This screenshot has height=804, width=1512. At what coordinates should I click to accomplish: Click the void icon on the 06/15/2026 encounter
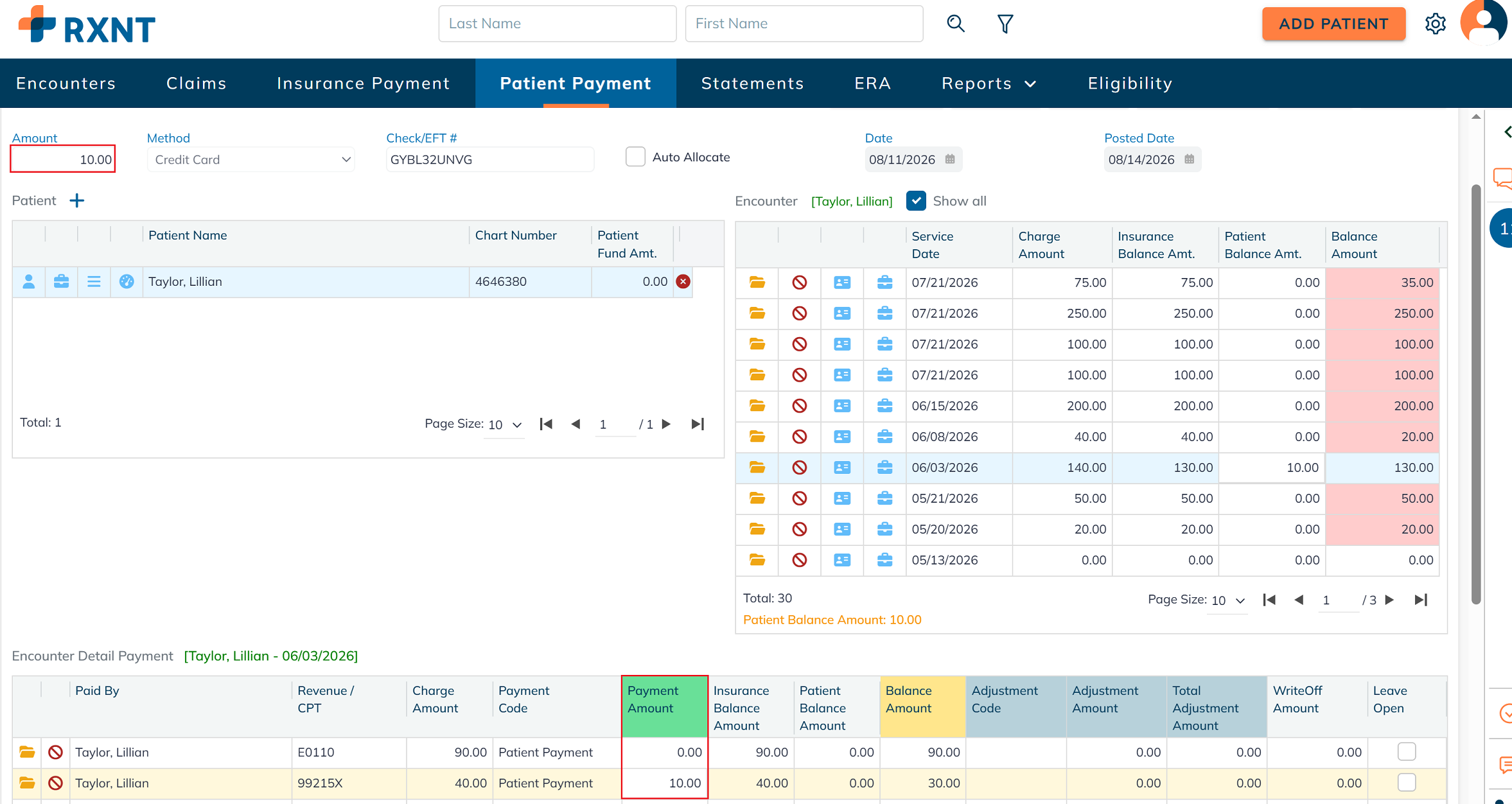[x=799, y=406]
